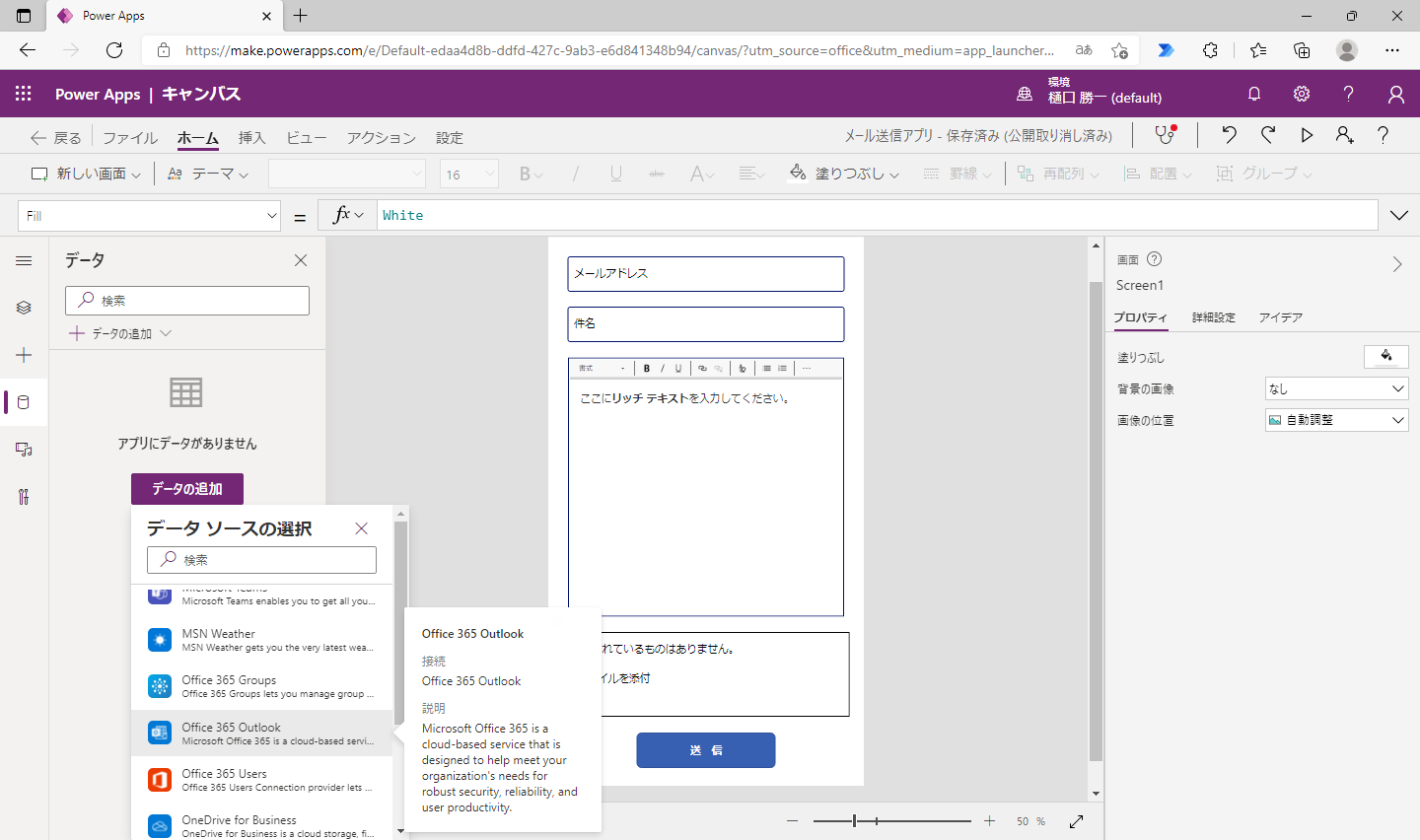
Task: Open the help question mark in purple header
Action: pyautogui.click(x=1348, y=94)
